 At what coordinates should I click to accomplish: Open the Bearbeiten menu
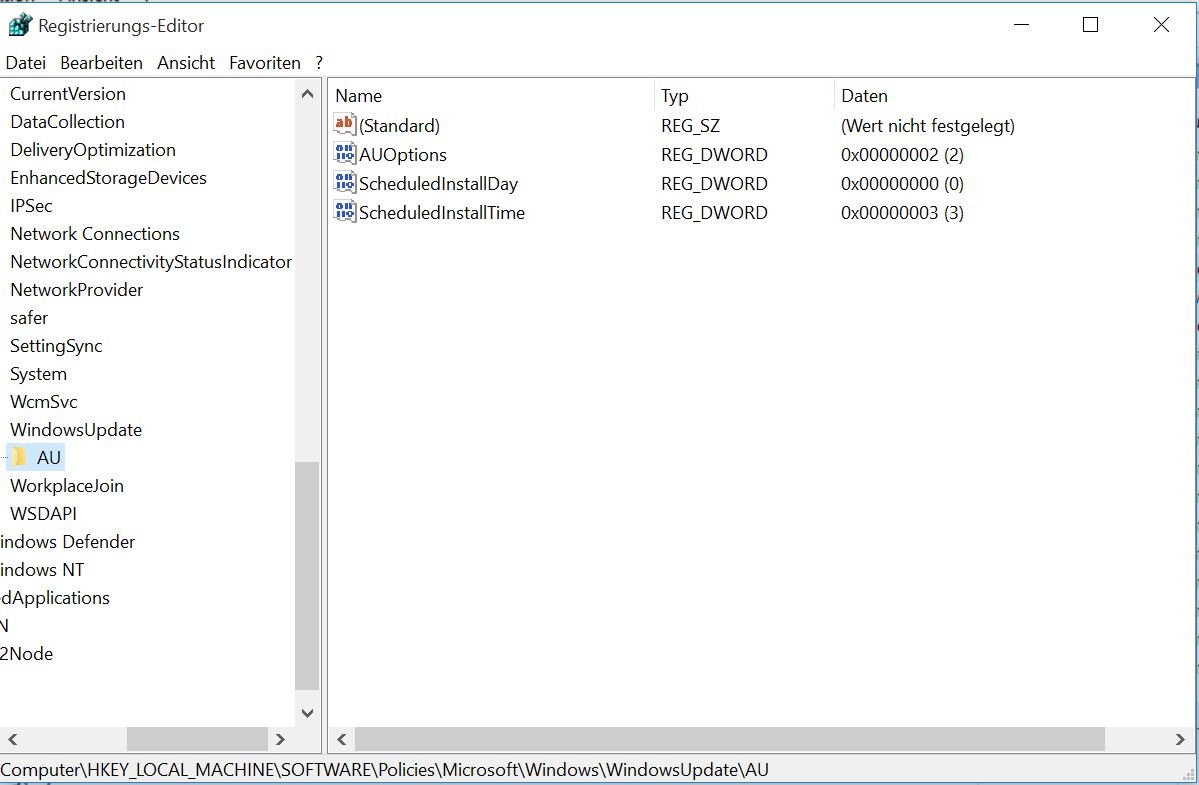click(102, 63)
